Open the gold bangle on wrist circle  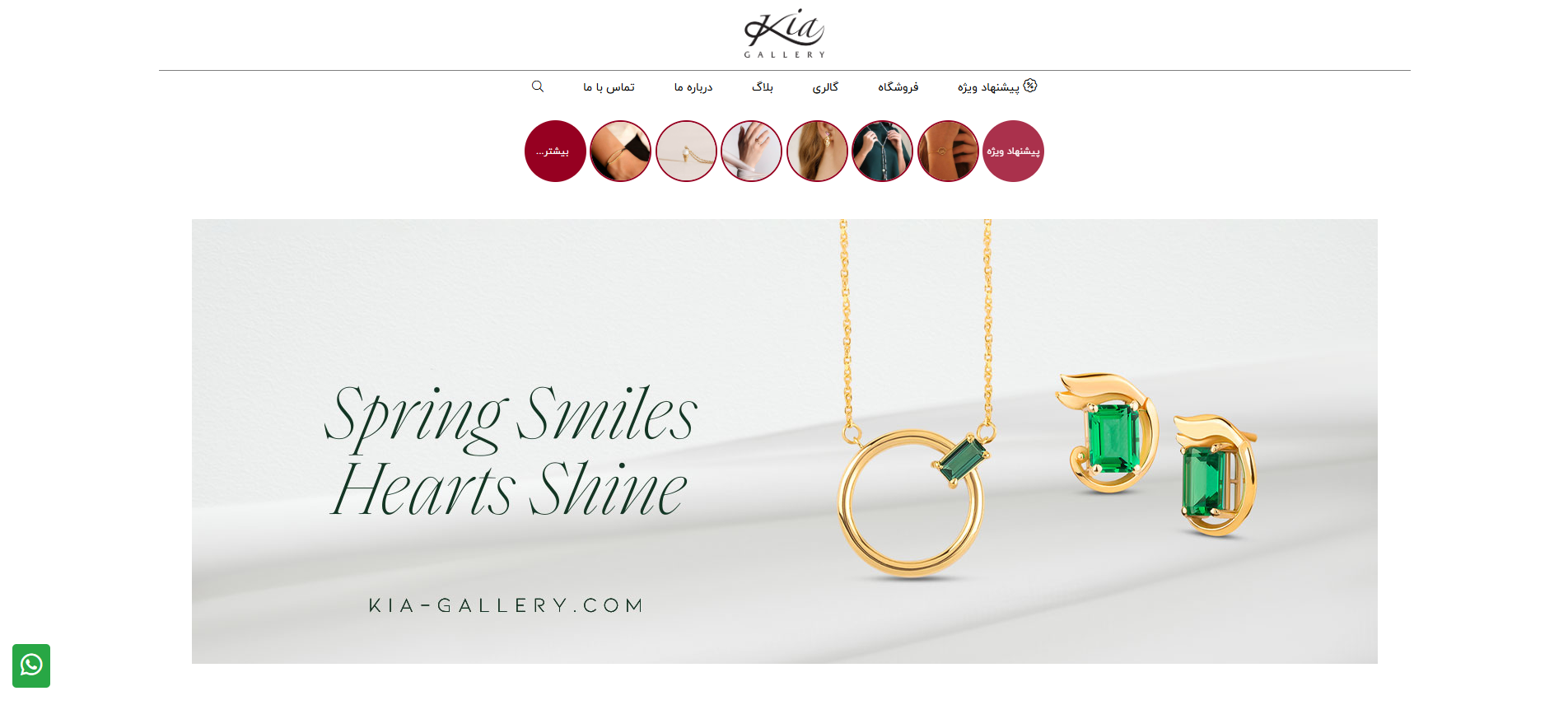(620, 151)
